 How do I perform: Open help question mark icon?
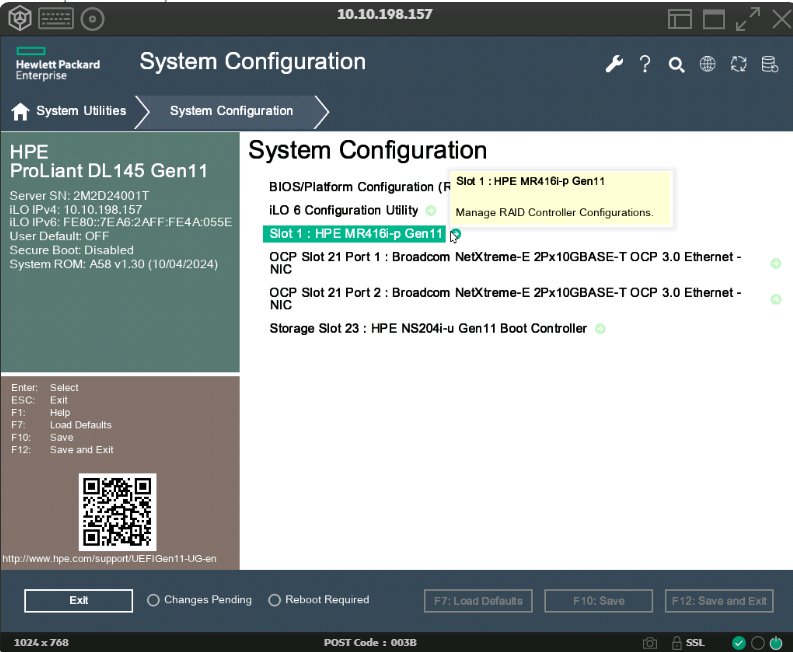pos(645,64)
